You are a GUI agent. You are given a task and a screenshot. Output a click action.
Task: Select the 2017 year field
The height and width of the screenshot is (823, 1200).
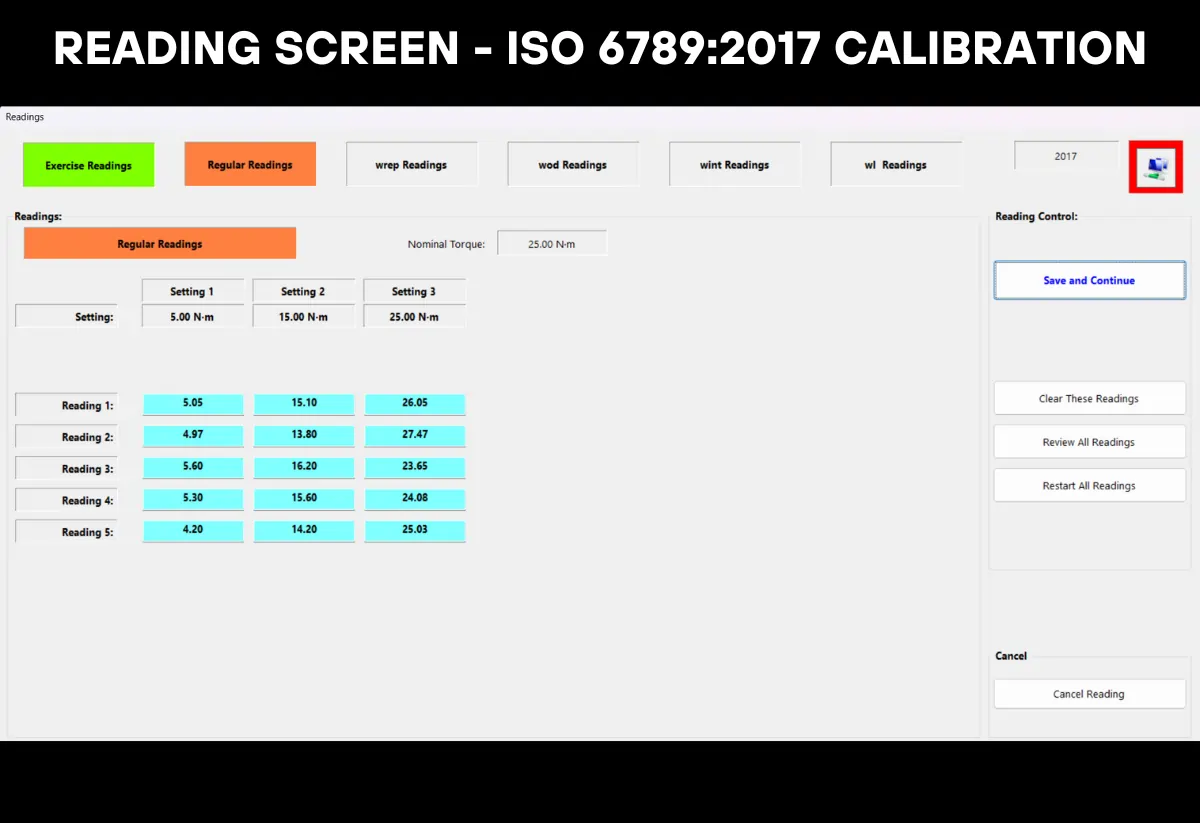click(x=1065, y=155)
